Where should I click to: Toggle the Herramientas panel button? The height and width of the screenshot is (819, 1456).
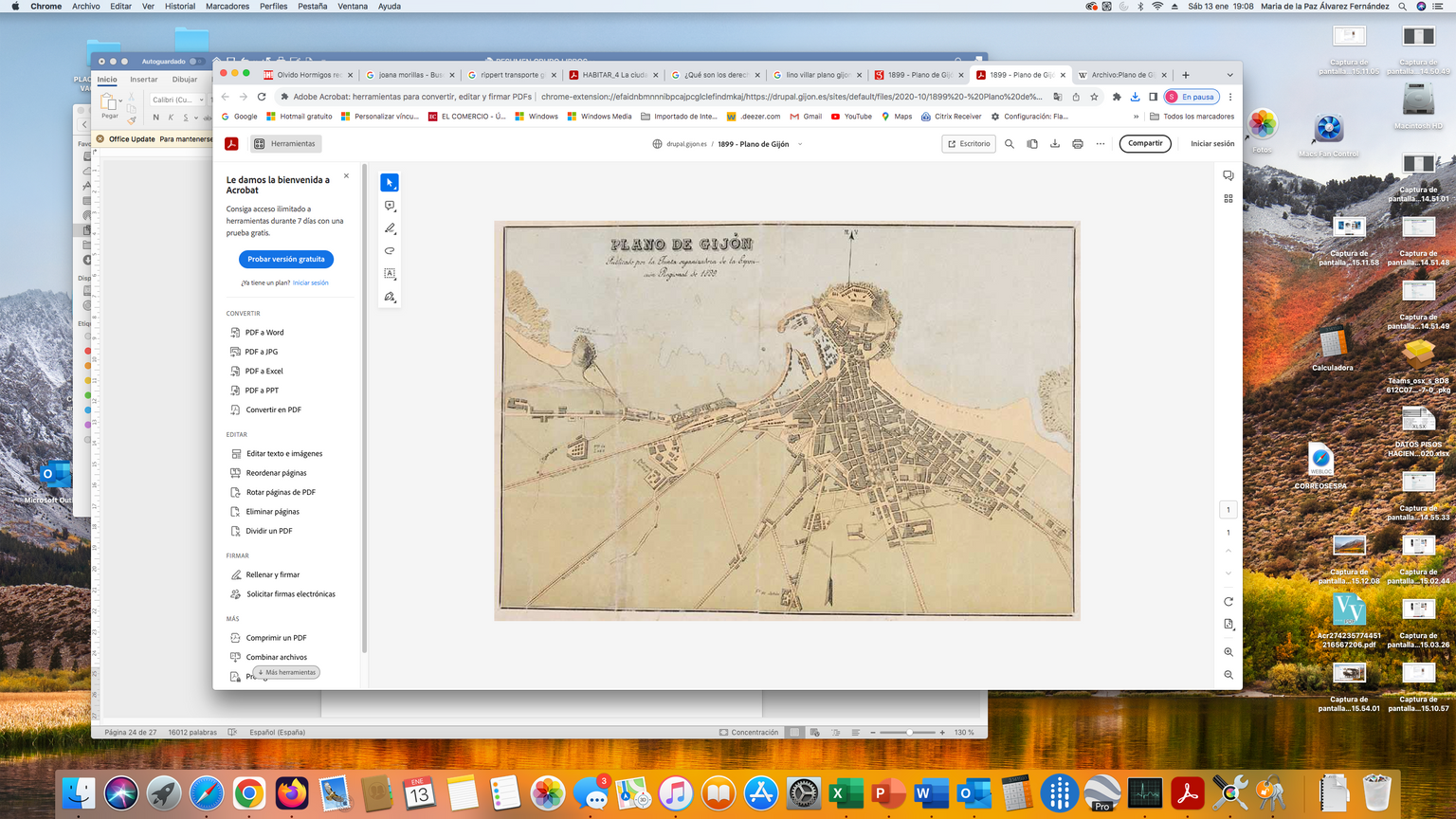pos(284,144)
